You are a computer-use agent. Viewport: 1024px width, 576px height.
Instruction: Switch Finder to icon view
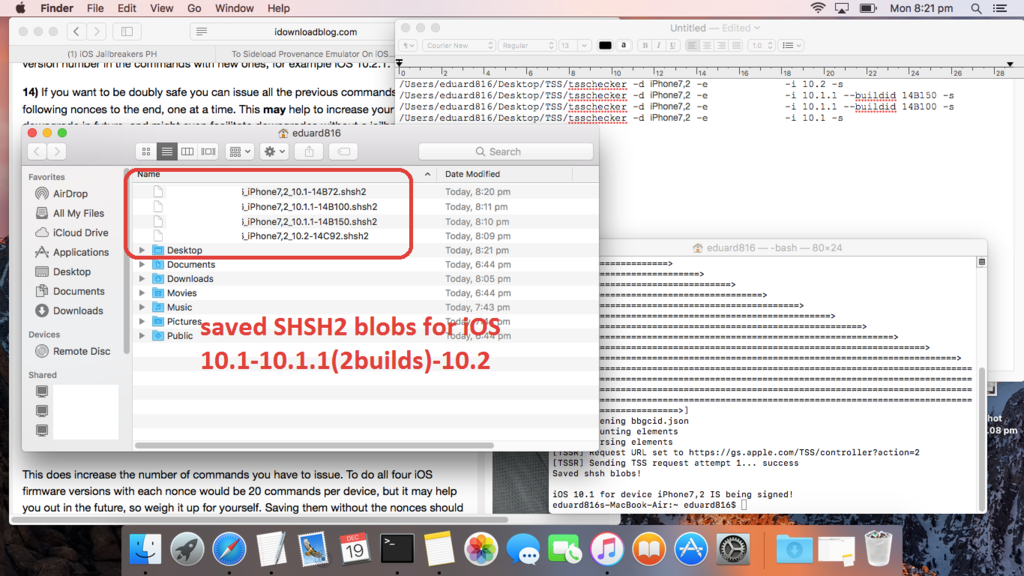(x=146, y=152)
